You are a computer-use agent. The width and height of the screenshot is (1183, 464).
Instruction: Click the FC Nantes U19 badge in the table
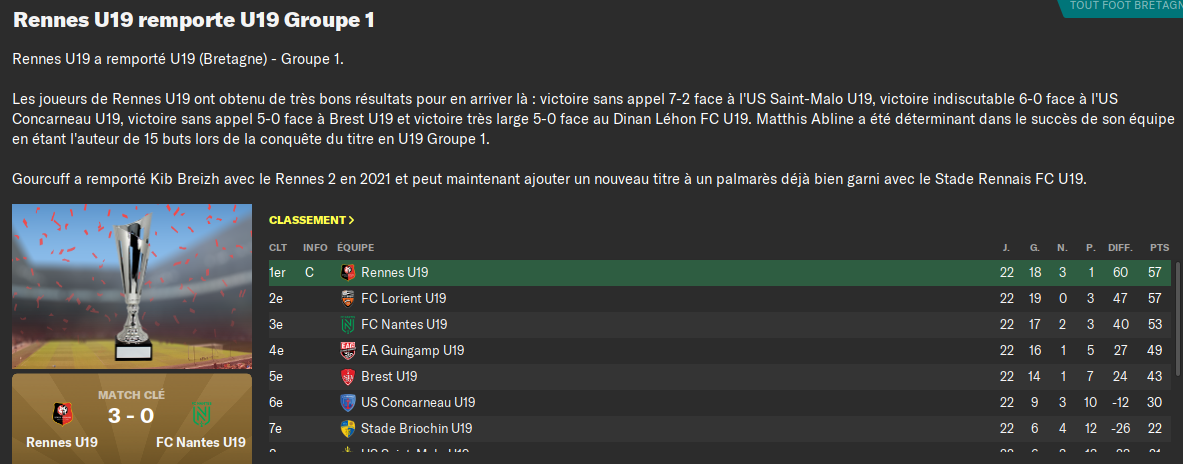348,324
